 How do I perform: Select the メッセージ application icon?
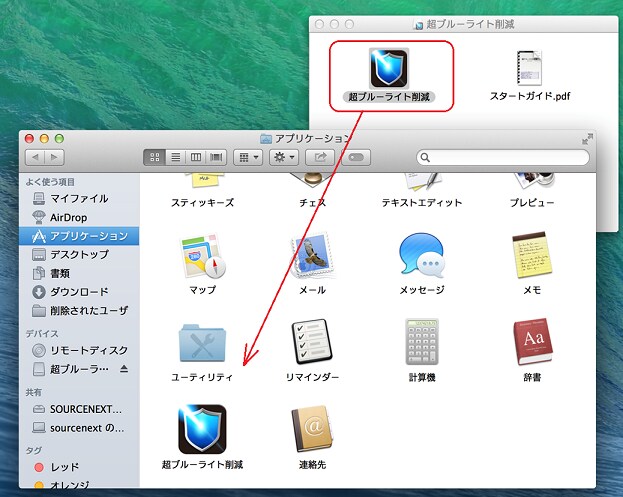(422, 255)
